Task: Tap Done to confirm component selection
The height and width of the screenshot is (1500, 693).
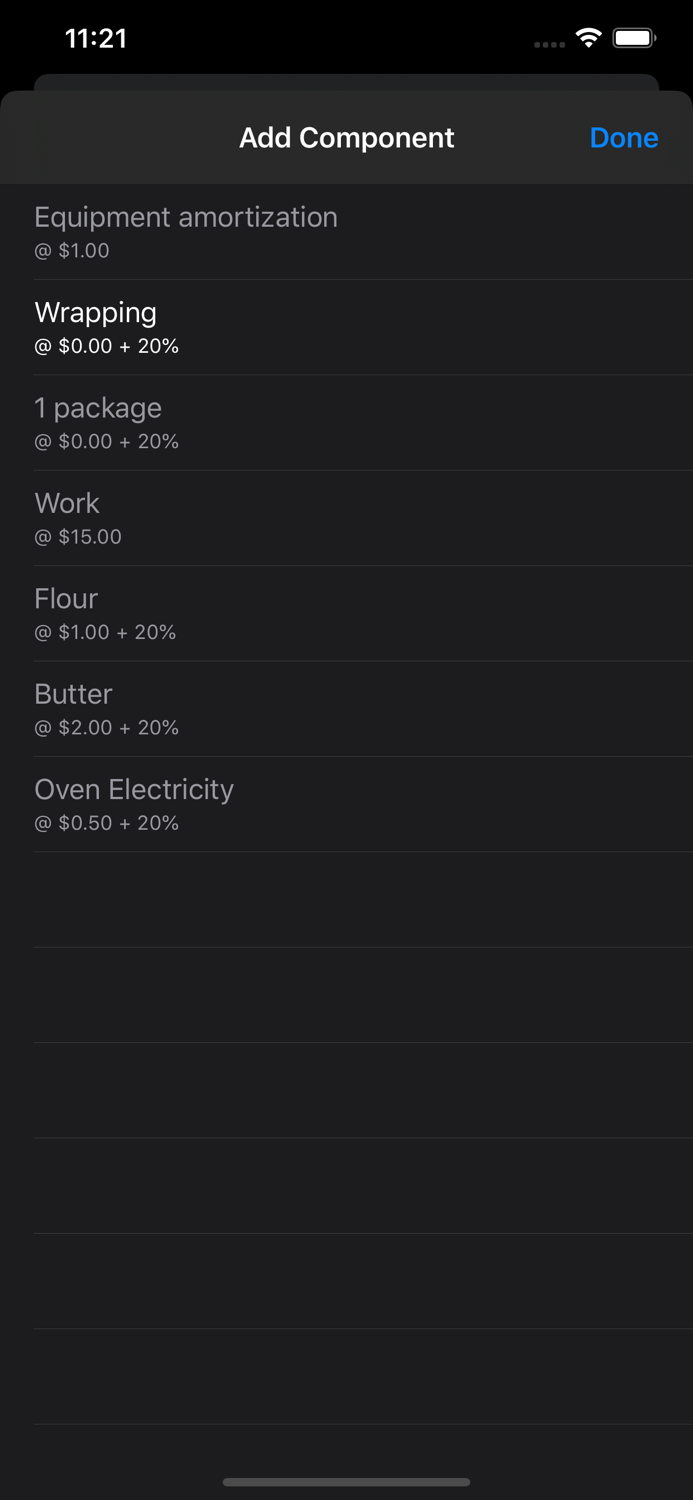Action: (623, 137)
